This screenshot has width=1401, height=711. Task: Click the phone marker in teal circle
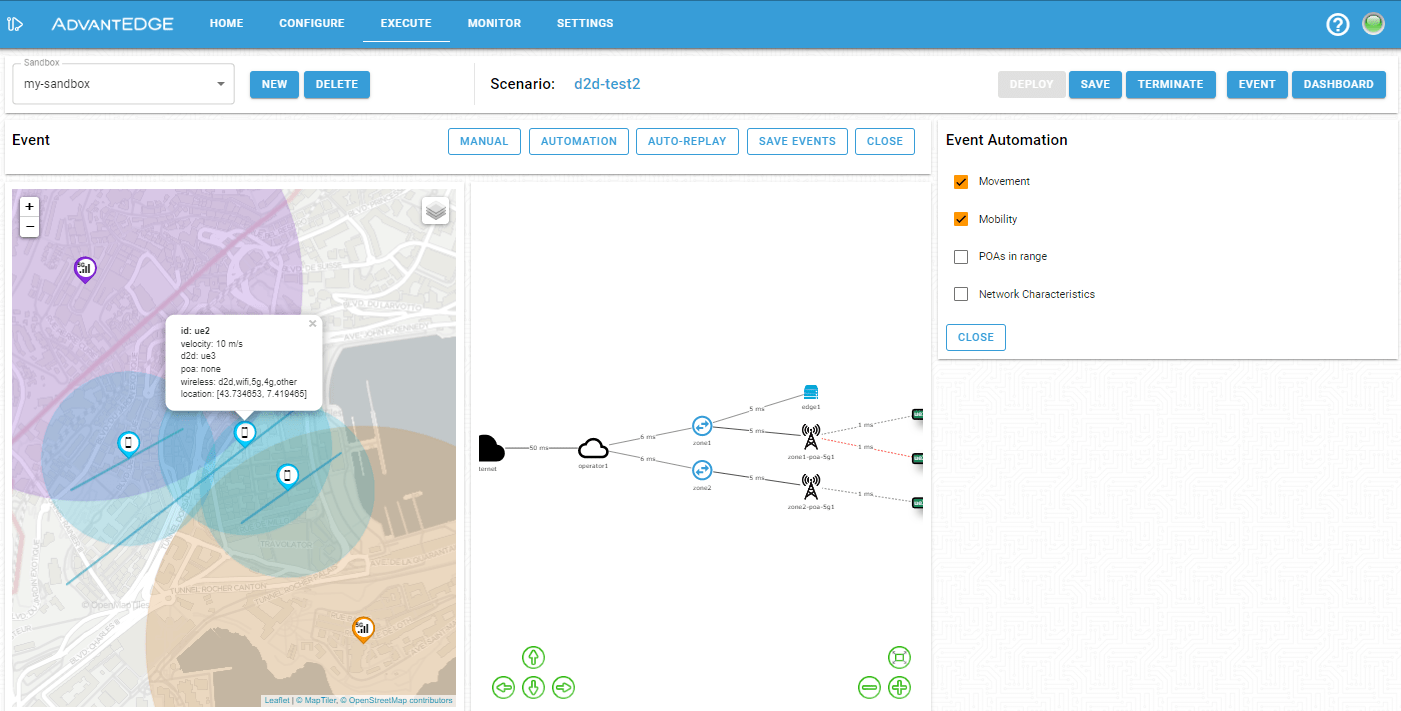point(287,476)
